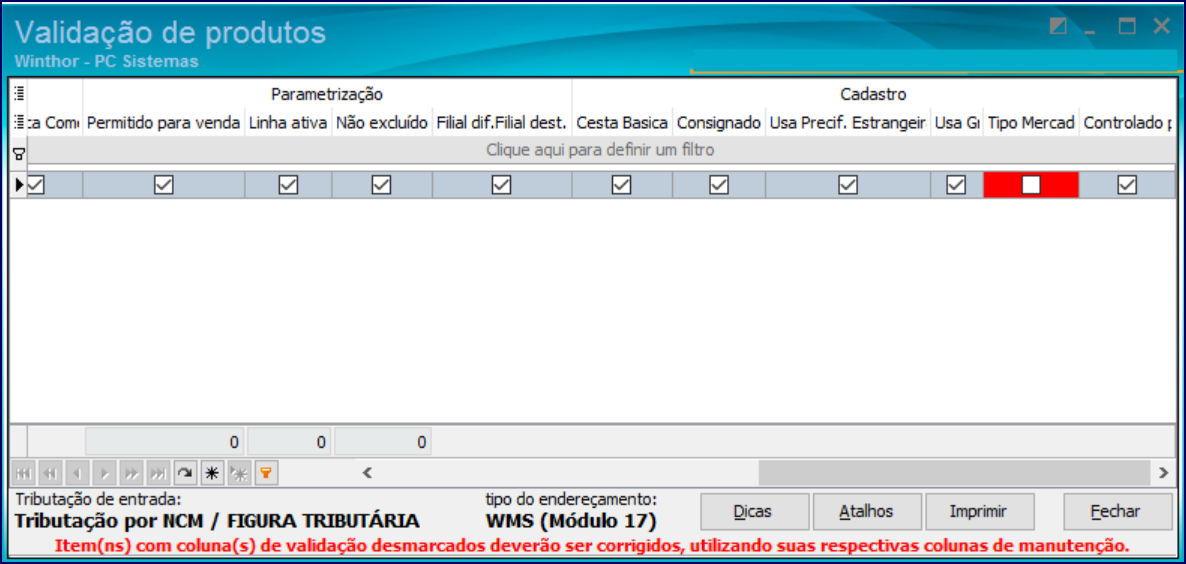Viewport: 1186px width, 564px height.
Task: Jump back one page of records
Action: [51, 474]
